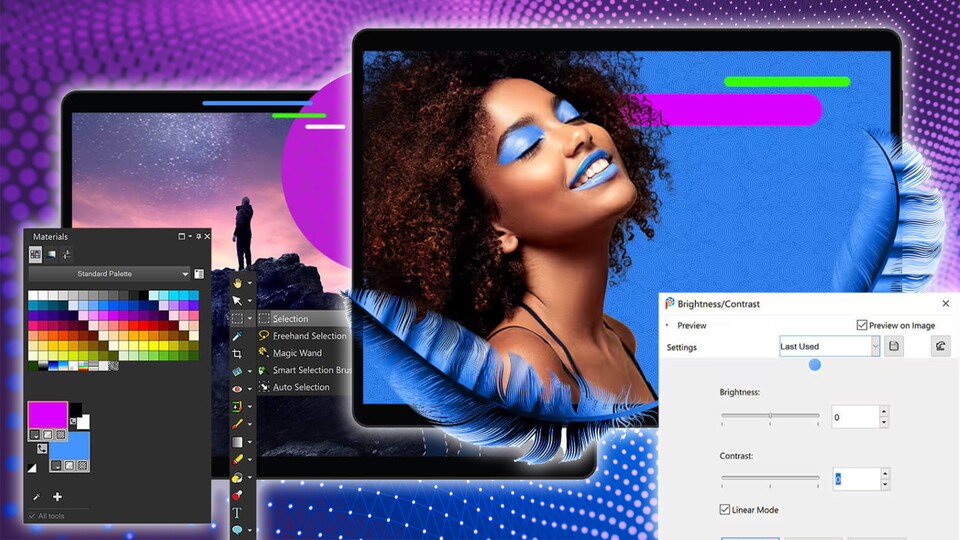Increase Contrast value with up stepper

(885, 473)
